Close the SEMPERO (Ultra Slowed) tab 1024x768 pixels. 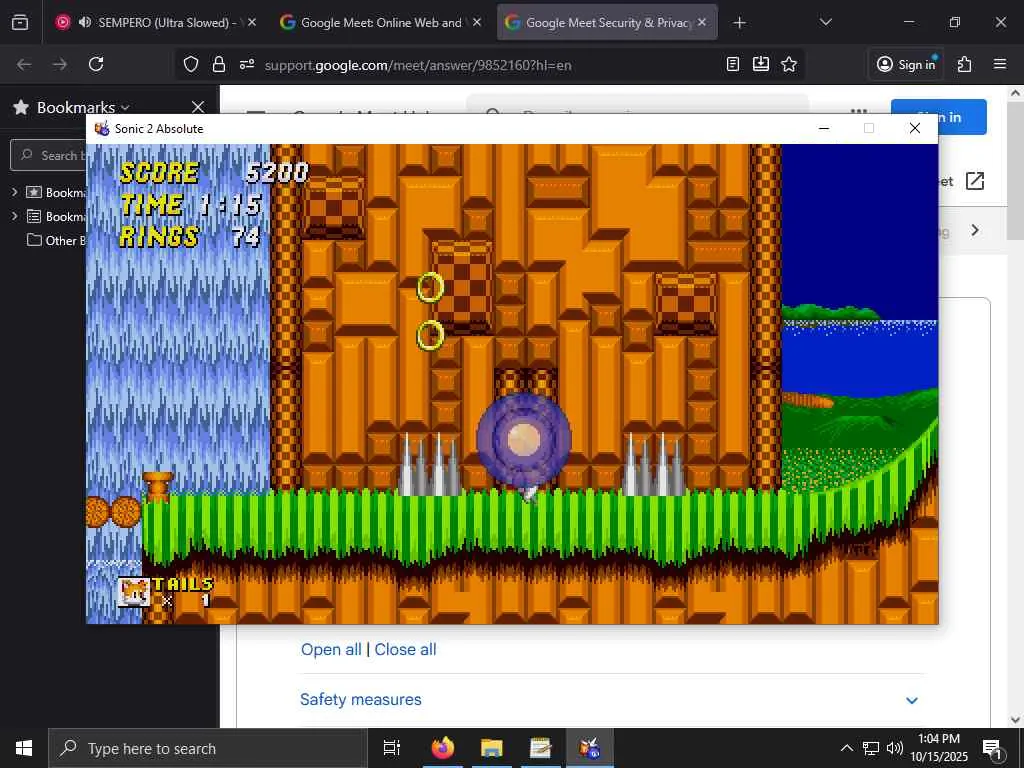(252, 22)
